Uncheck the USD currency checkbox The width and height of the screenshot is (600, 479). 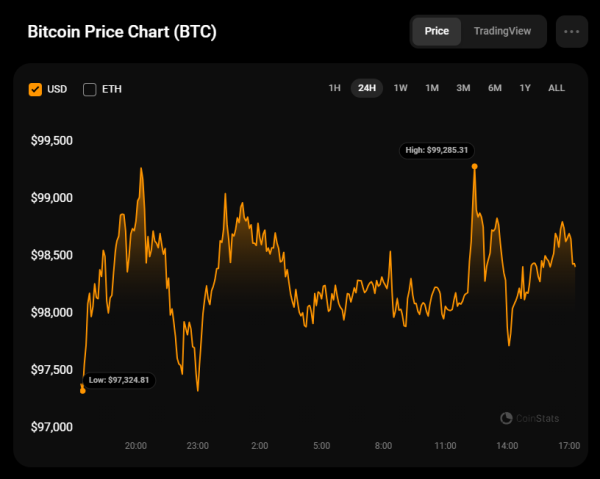click(x=35, y=89)
